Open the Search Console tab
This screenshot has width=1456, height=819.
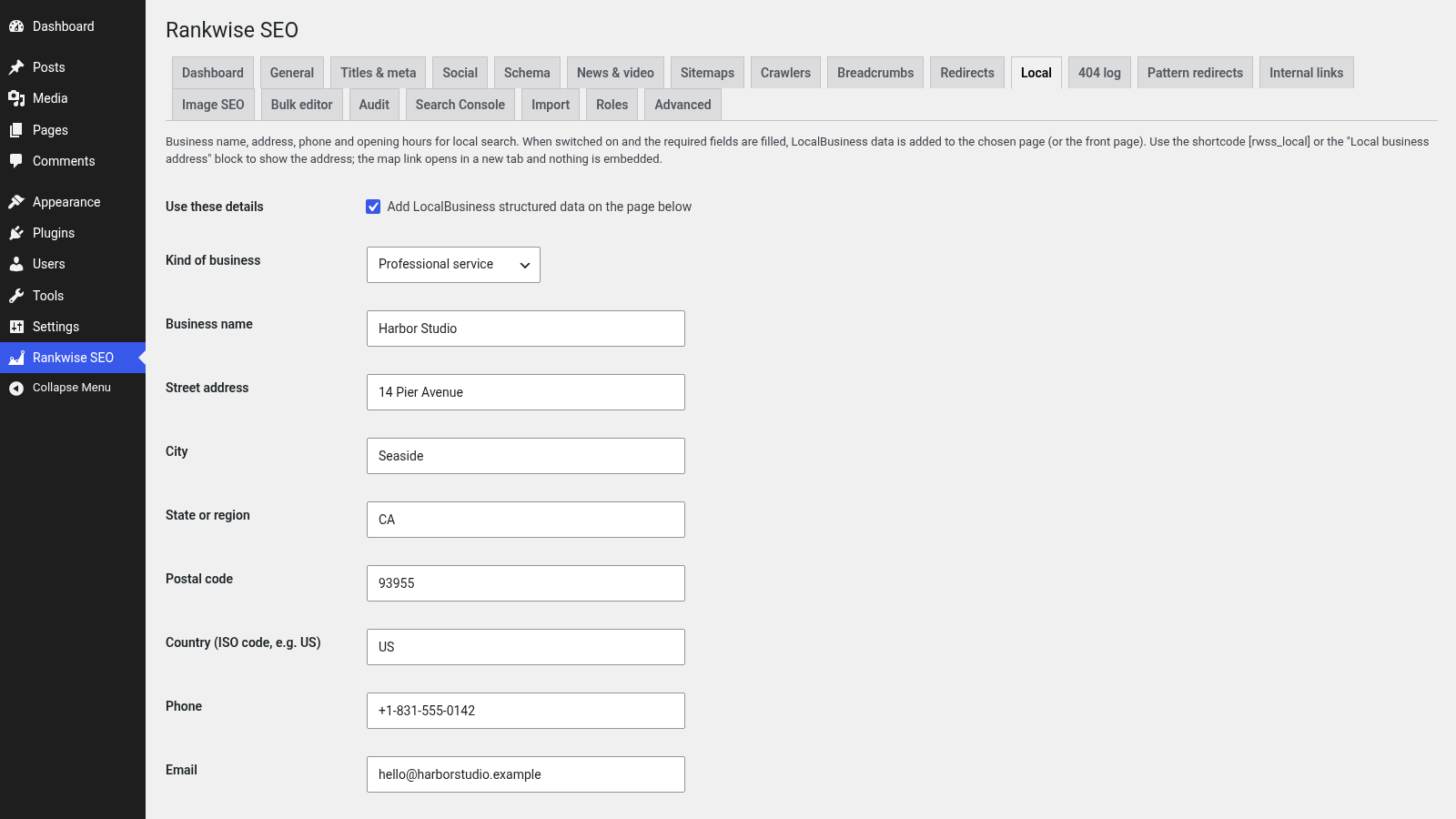coord(460,105)
